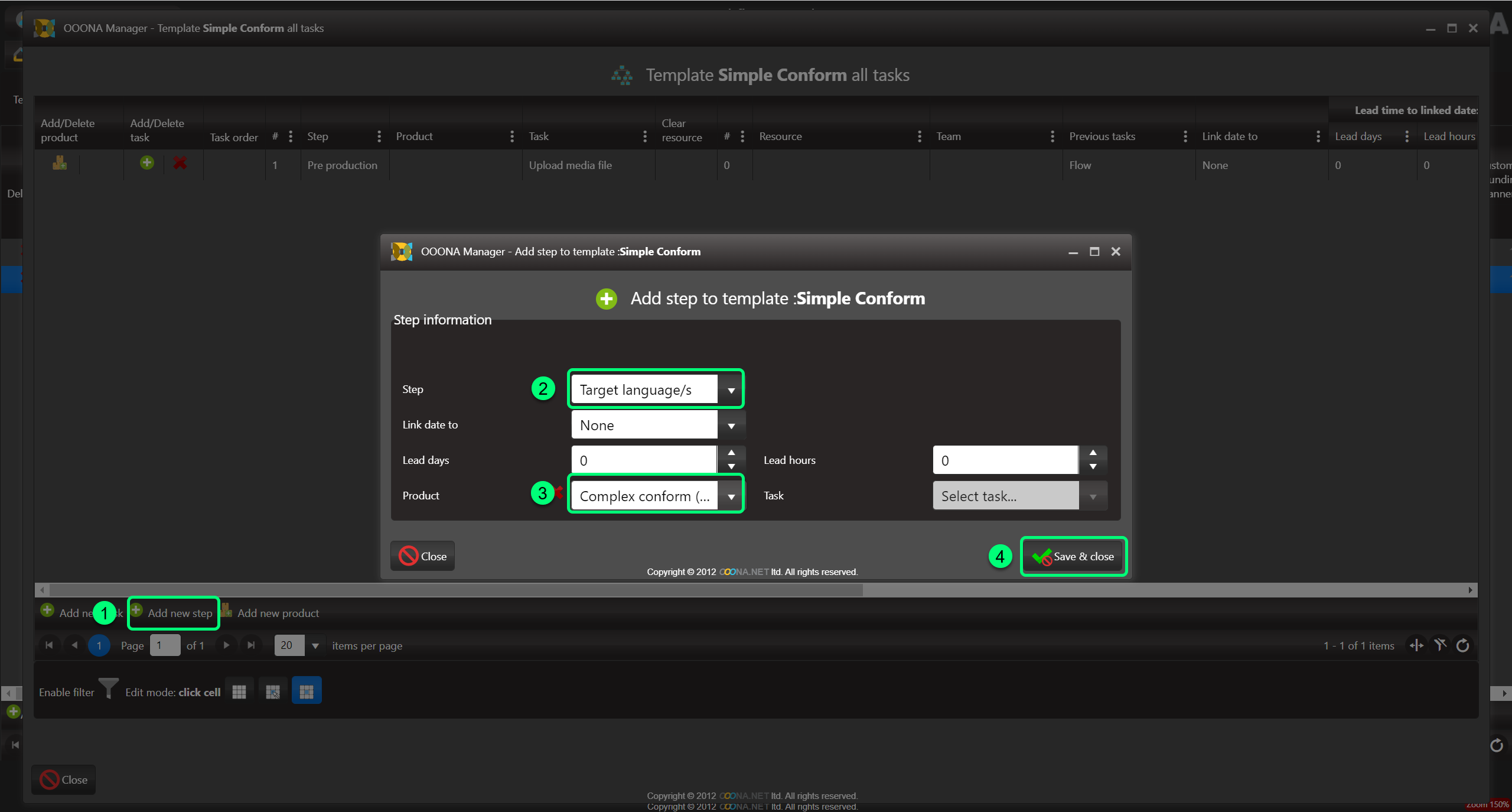1512x812 pixels.
Task: Open the Step column header menu dots
Action: click(x=379, y=137)
